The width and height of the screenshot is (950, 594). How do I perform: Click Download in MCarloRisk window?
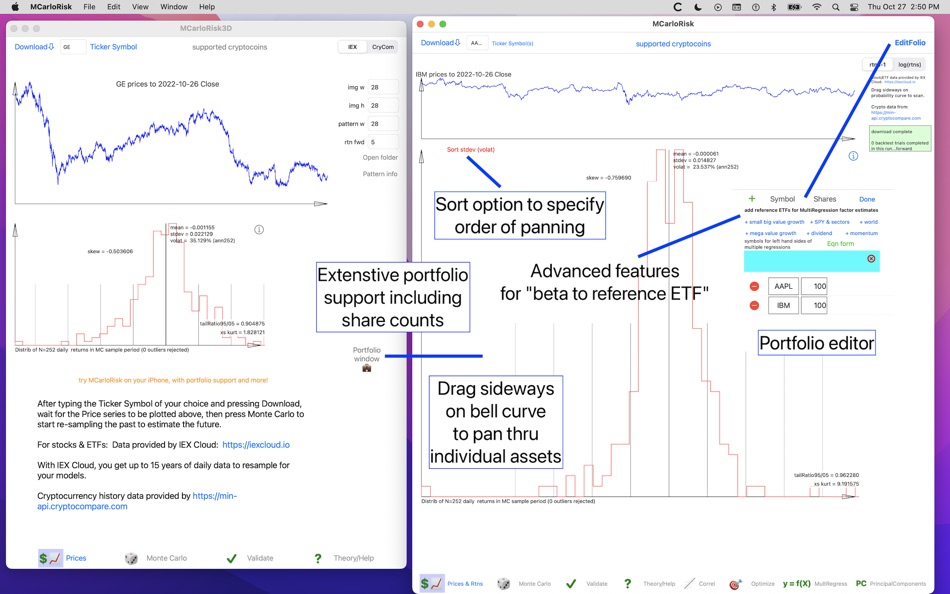(x=440, y=42)
